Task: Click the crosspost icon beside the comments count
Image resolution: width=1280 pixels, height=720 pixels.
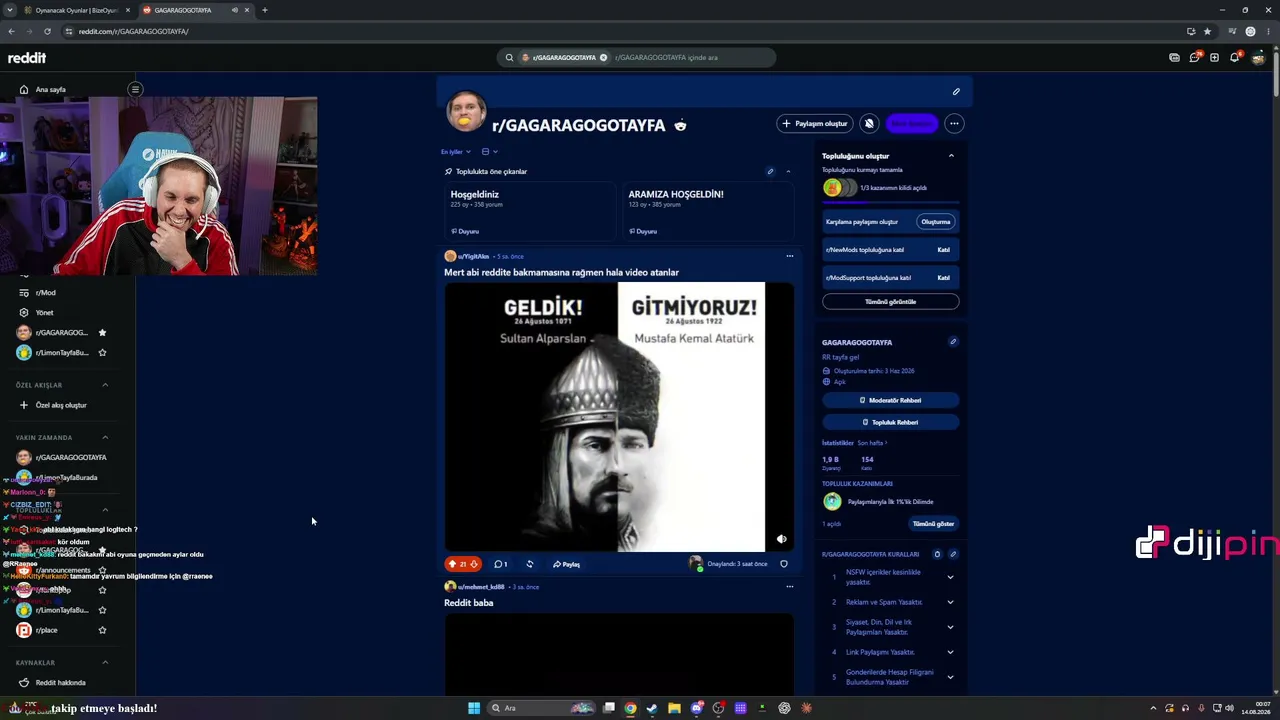Action: [x=530, y=564]
